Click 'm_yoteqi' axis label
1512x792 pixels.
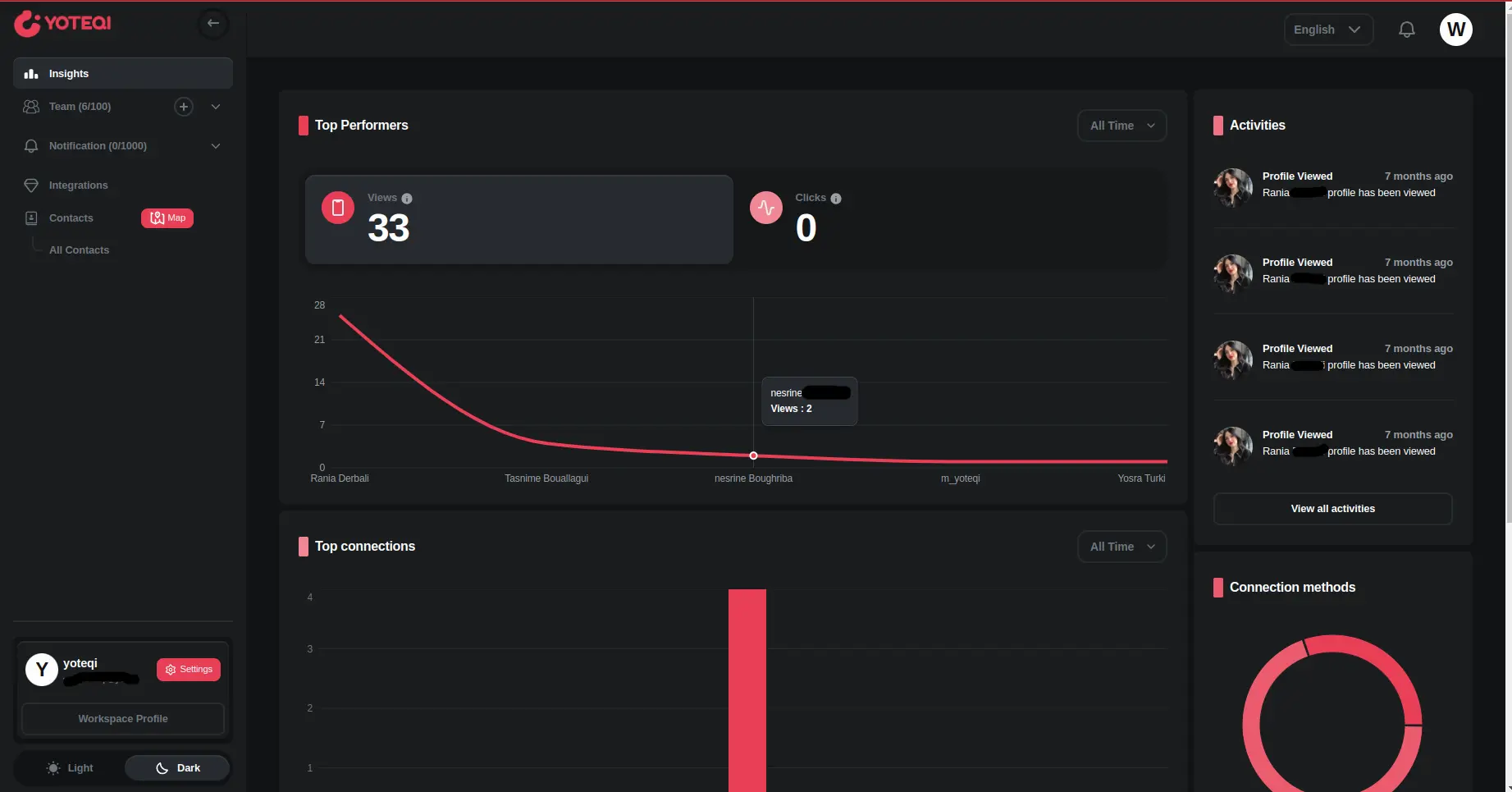pos(960,478)
